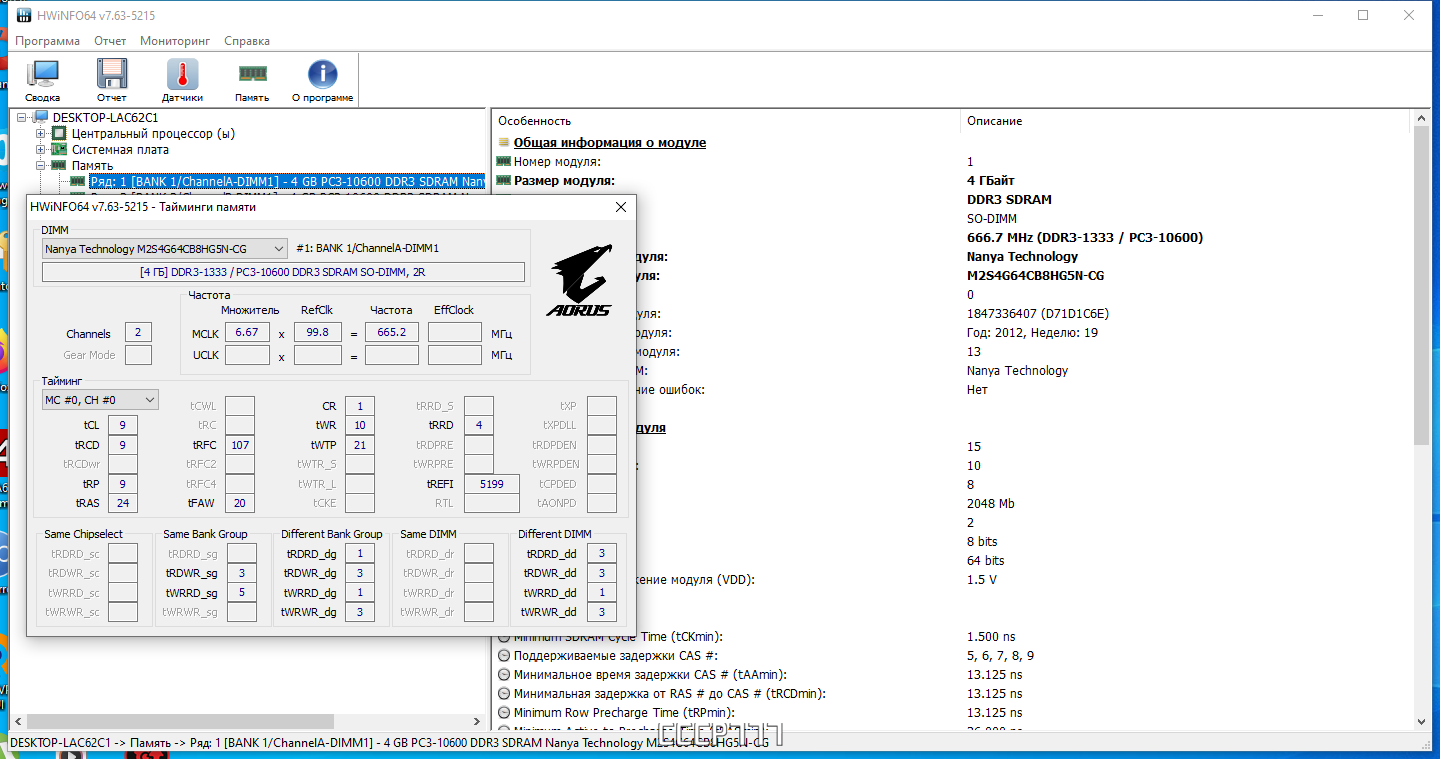The width and height of the screenshot is (1440, 759).
Task: Click the Общая информация о модуле section icon
Action: (x=504, y=143)
